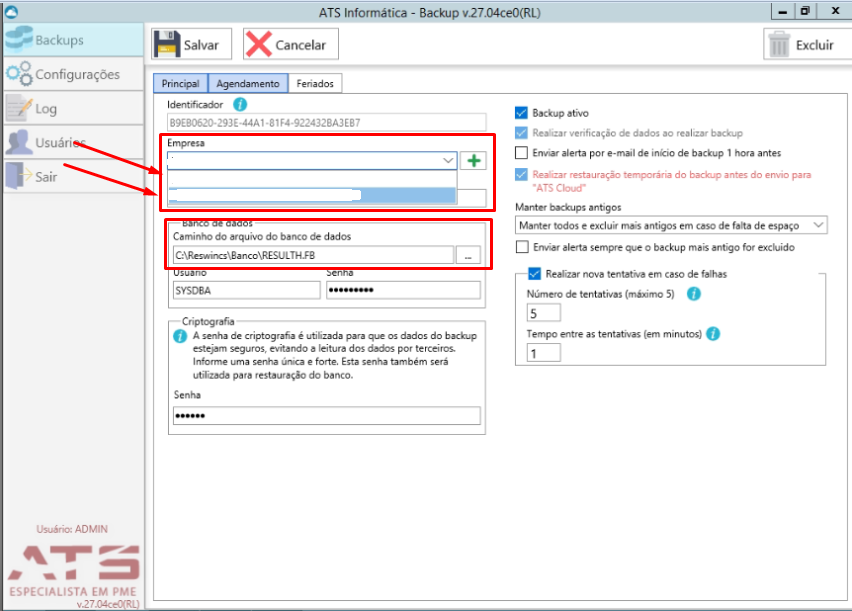
Task: Toggle Realizar nova tentativa em caso de falhas
Action: 535,274
